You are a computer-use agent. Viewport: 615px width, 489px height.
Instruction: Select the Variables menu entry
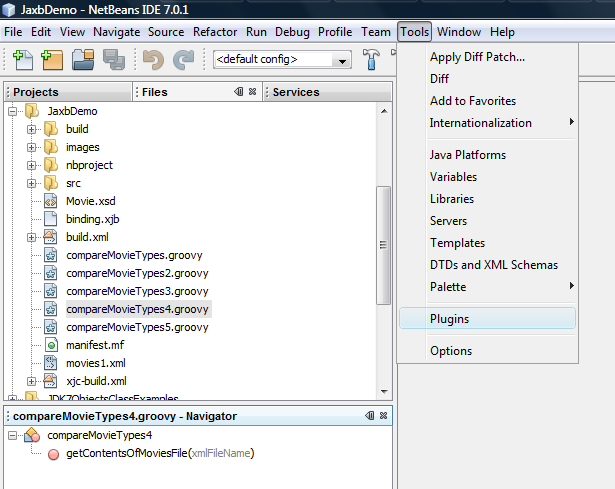tap(488, 177)
